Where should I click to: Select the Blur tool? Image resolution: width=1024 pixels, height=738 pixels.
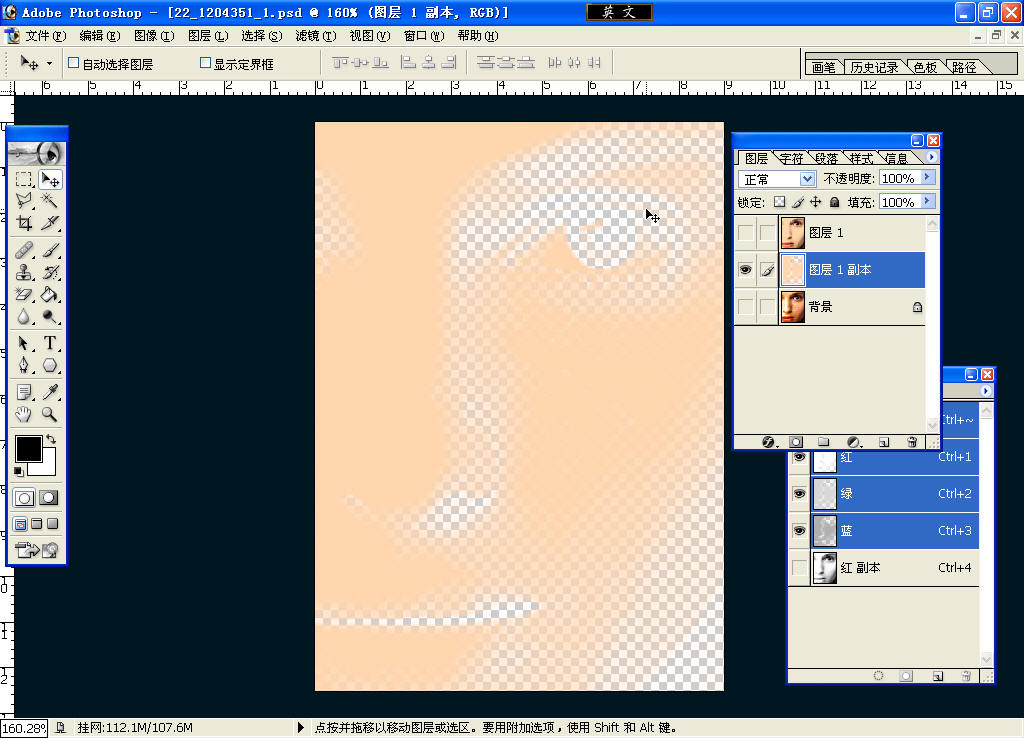[24, 317]
